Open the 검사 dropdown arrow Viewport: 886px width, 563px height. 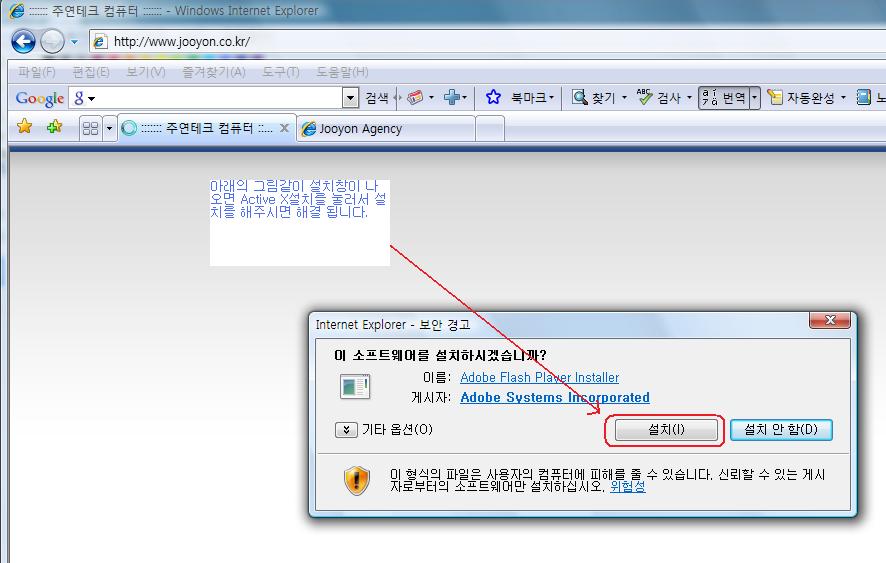[689, 98]
